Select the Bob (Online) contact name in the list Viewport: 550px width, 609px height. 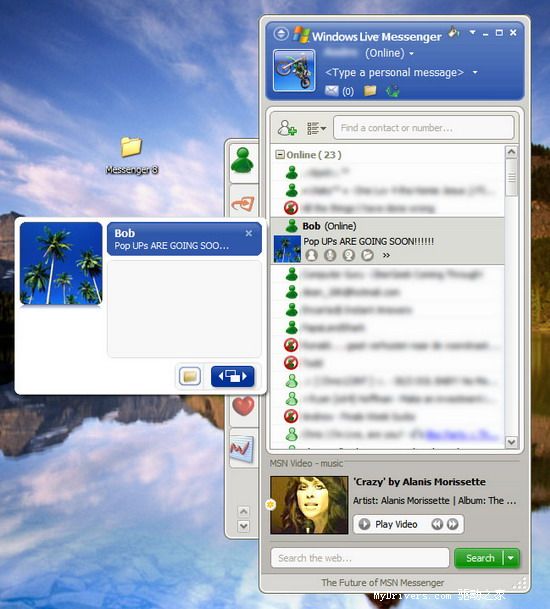329,226
